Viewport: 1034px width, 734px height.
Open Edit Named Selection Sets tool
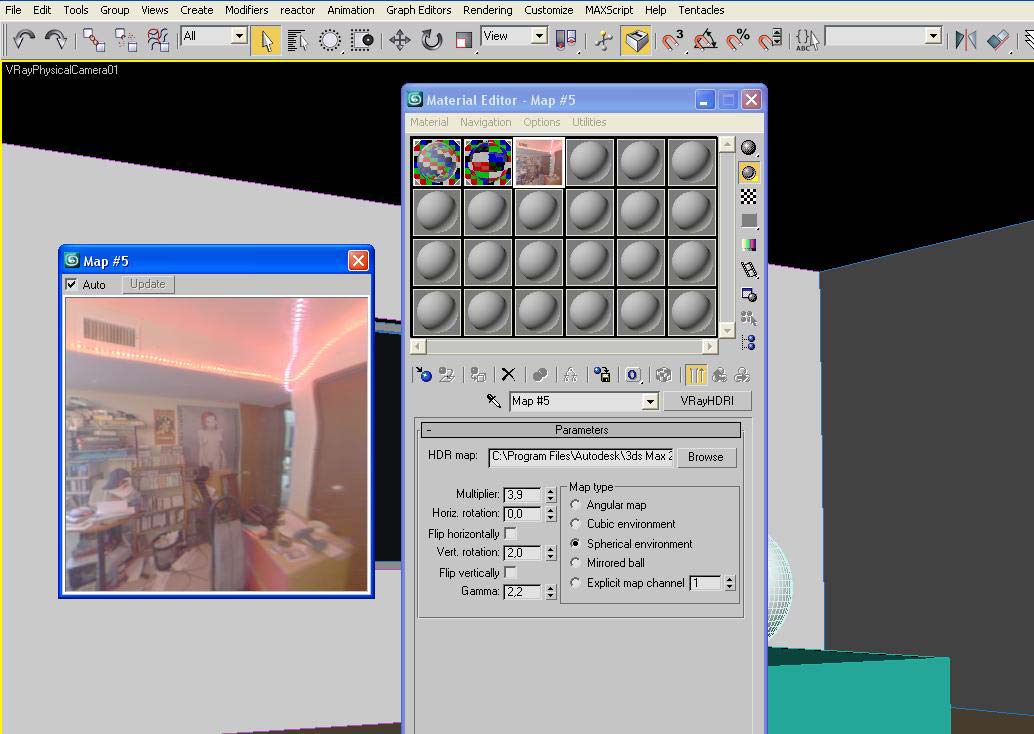(806, 40)
